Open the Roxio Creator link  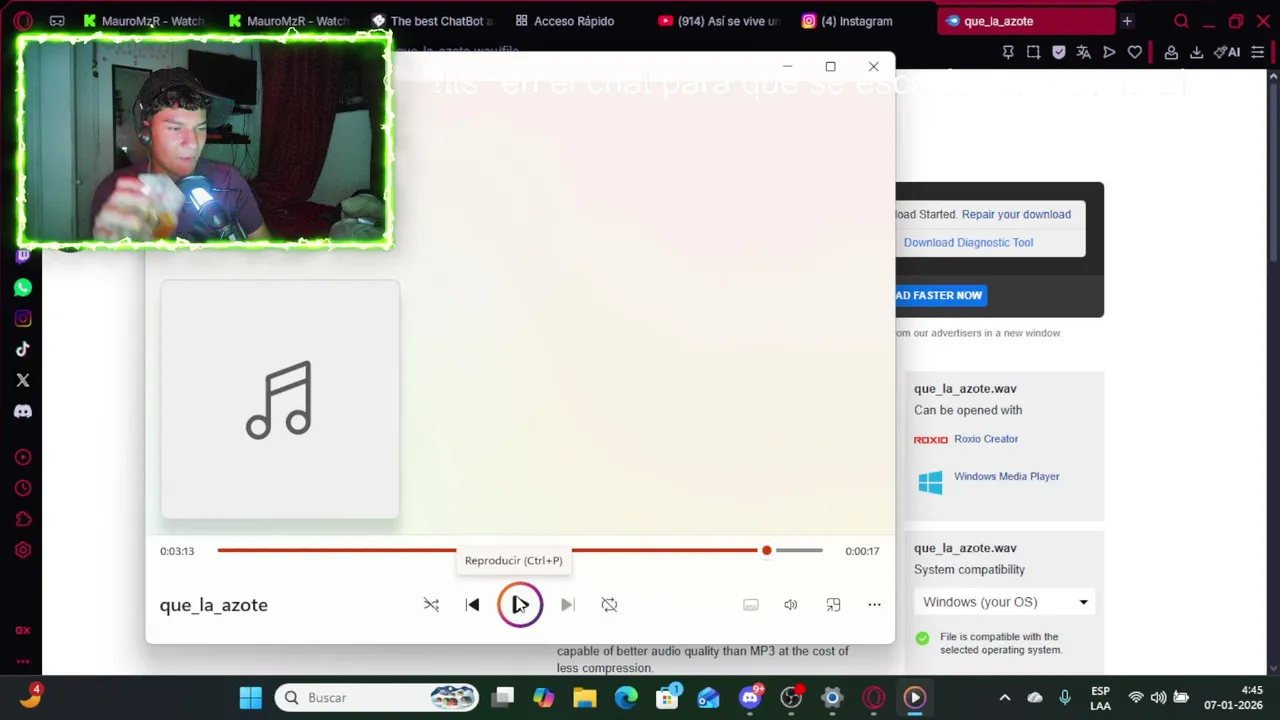pyautogui.click(x=986, y=439)
